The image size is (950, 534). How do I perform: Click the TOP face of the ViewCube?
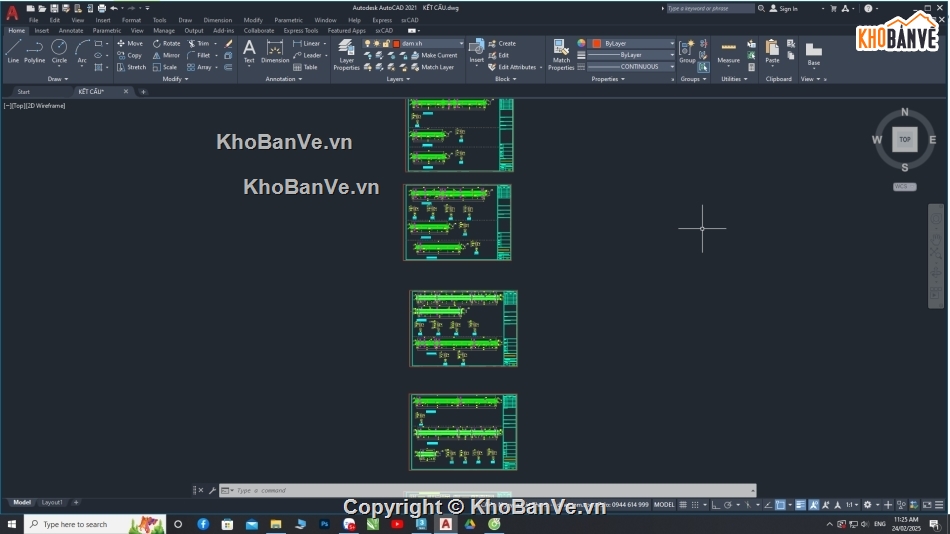point(905,139)
